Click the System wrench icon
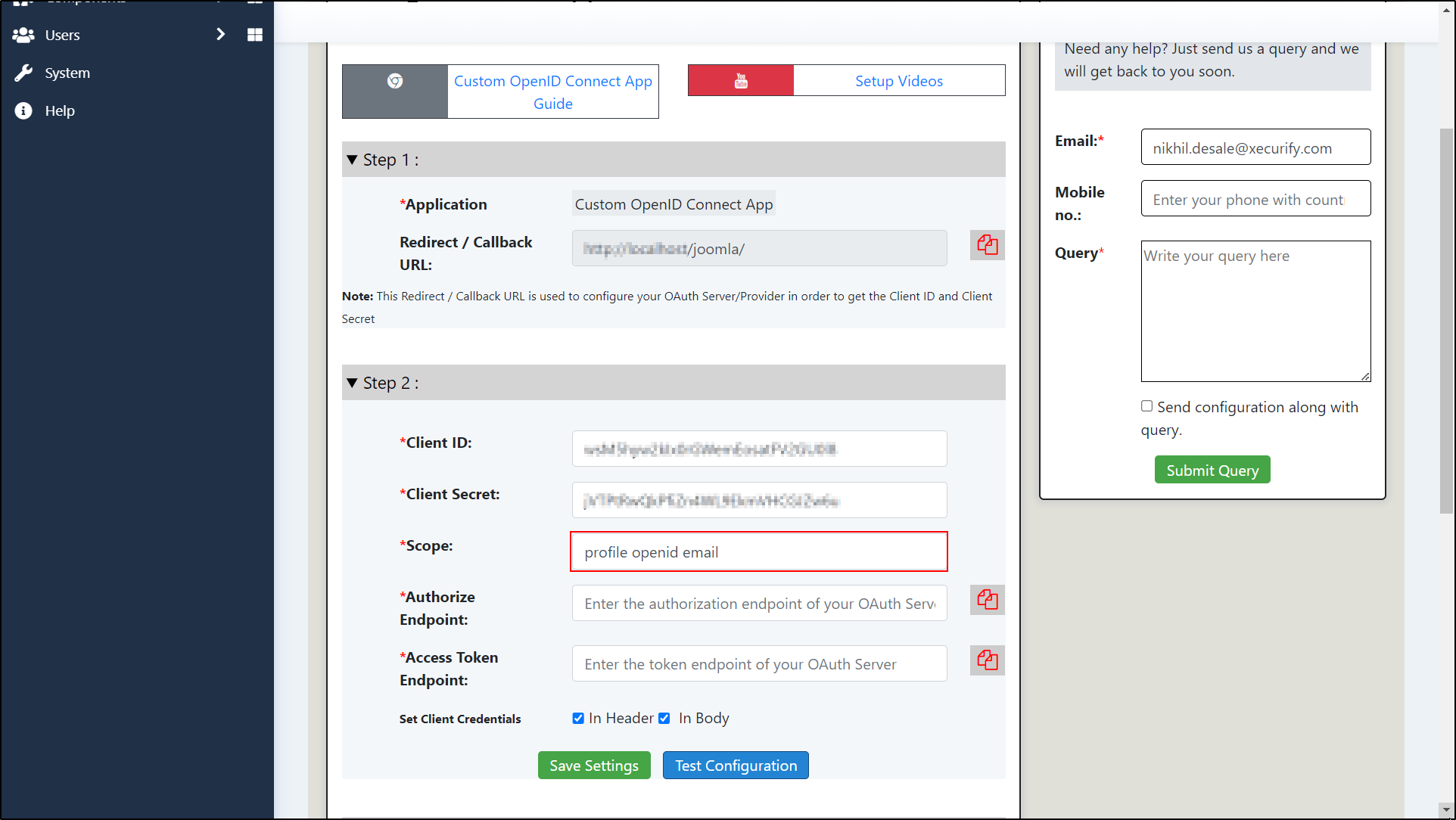 pos(23,73)
